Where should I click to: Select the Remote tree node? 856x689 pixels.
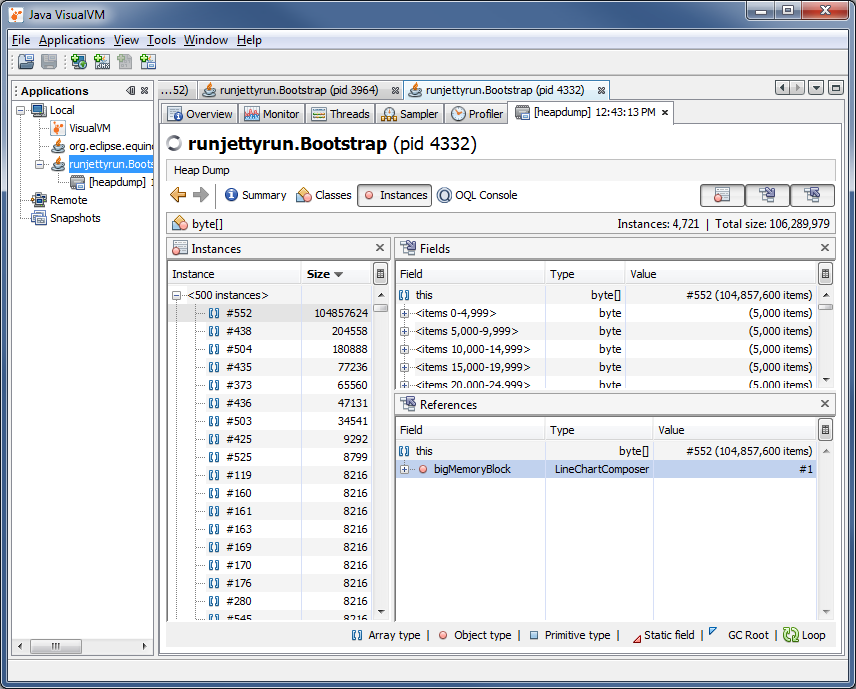[x=60, y=200]
